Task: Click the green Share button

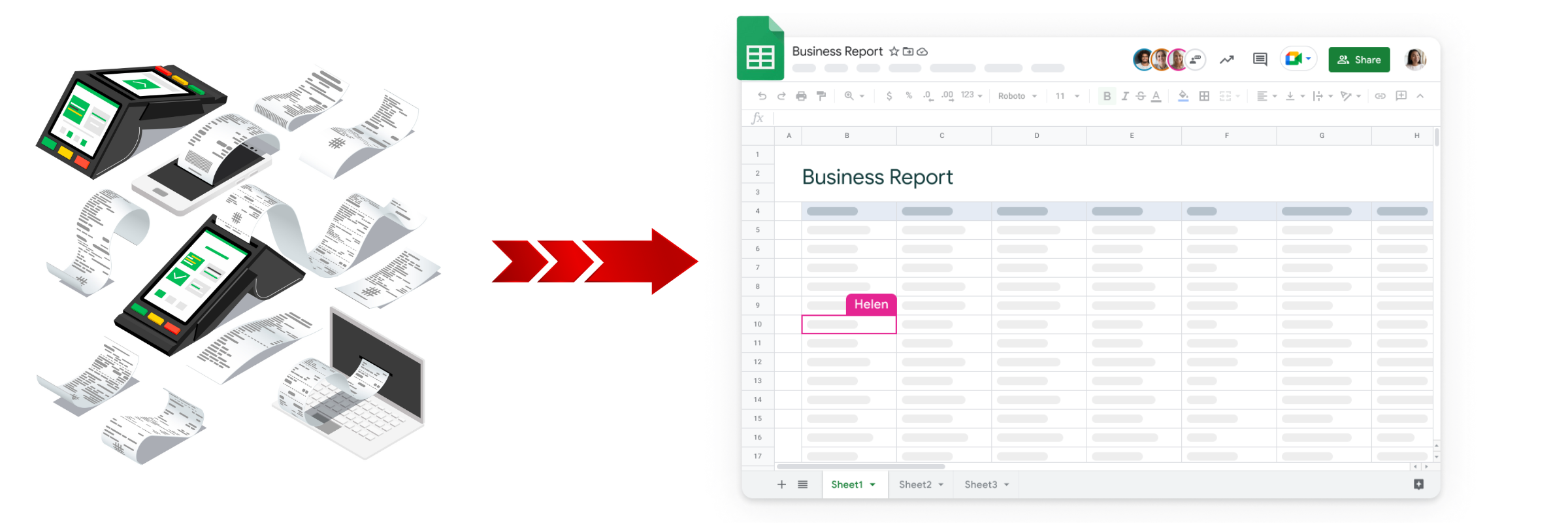Action: pyautogui.click(x=1359, y=59)
